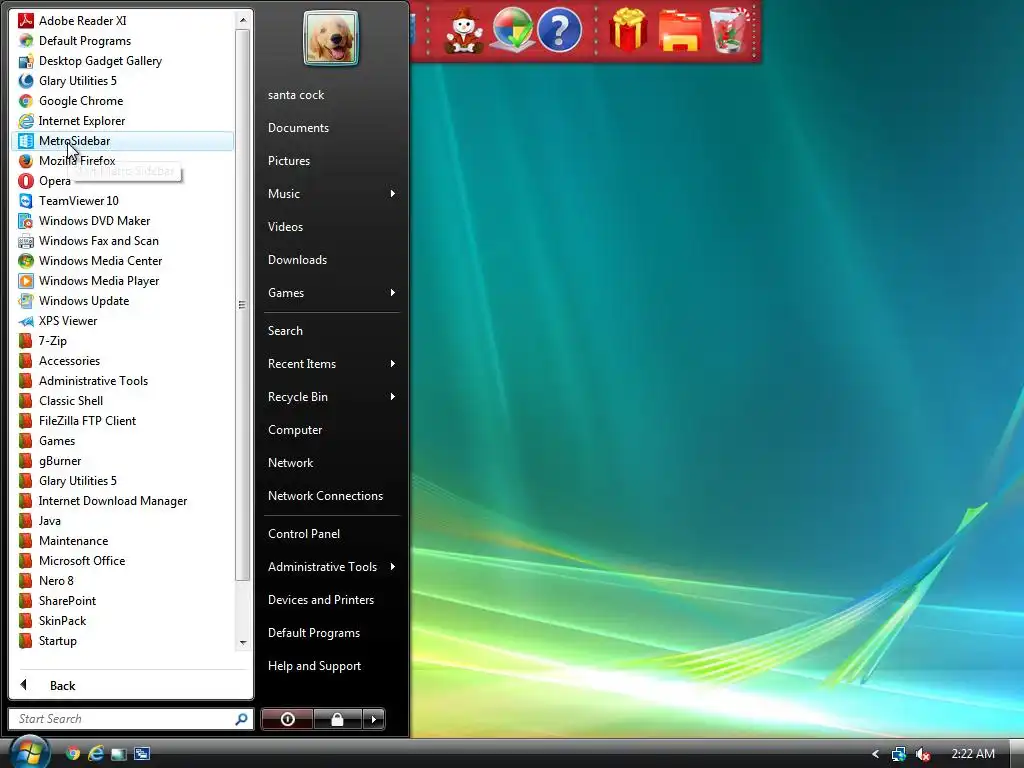The width and height of the screenshot is (1024, 768).
Task: Open Mozilla Firefox icon
Action: pyautogui.click(x=25, y=161)
